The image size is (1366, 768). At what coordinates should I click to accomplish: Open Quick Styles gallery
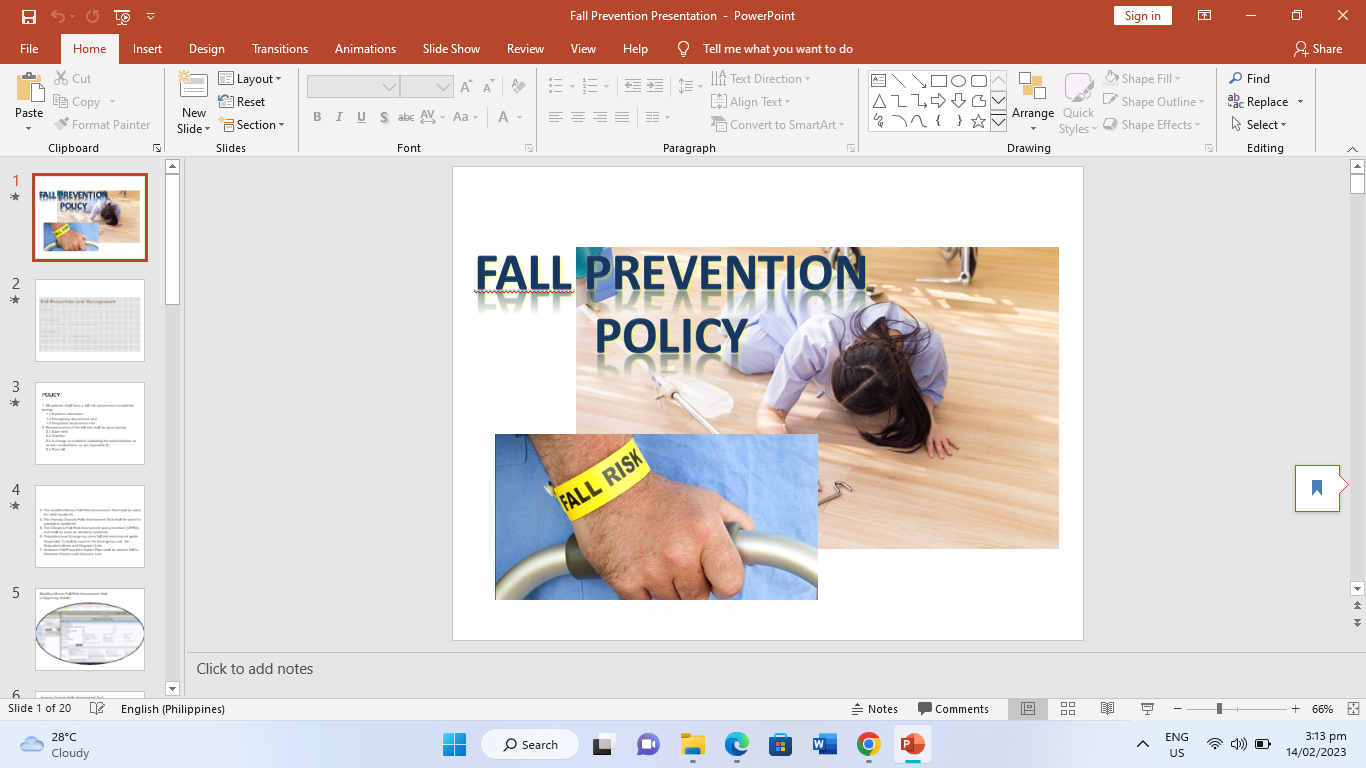tap(1077, 104)
